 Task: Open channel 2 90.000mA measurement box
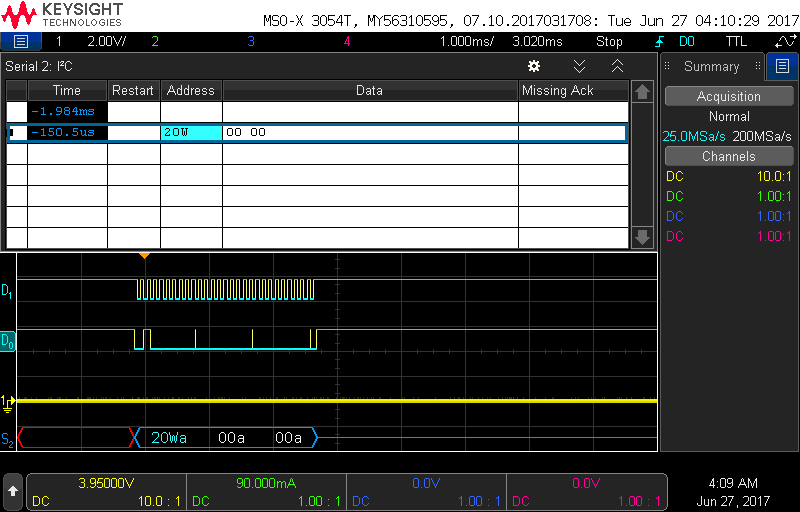pyautogui.click(x=266, y=492)
